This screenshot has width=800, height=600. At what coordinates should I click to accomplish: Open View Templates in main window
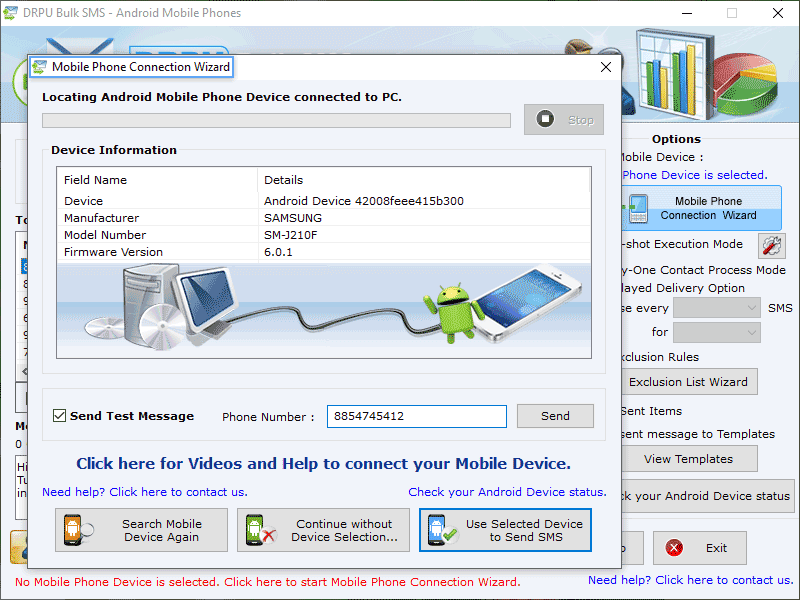[689, 459]
